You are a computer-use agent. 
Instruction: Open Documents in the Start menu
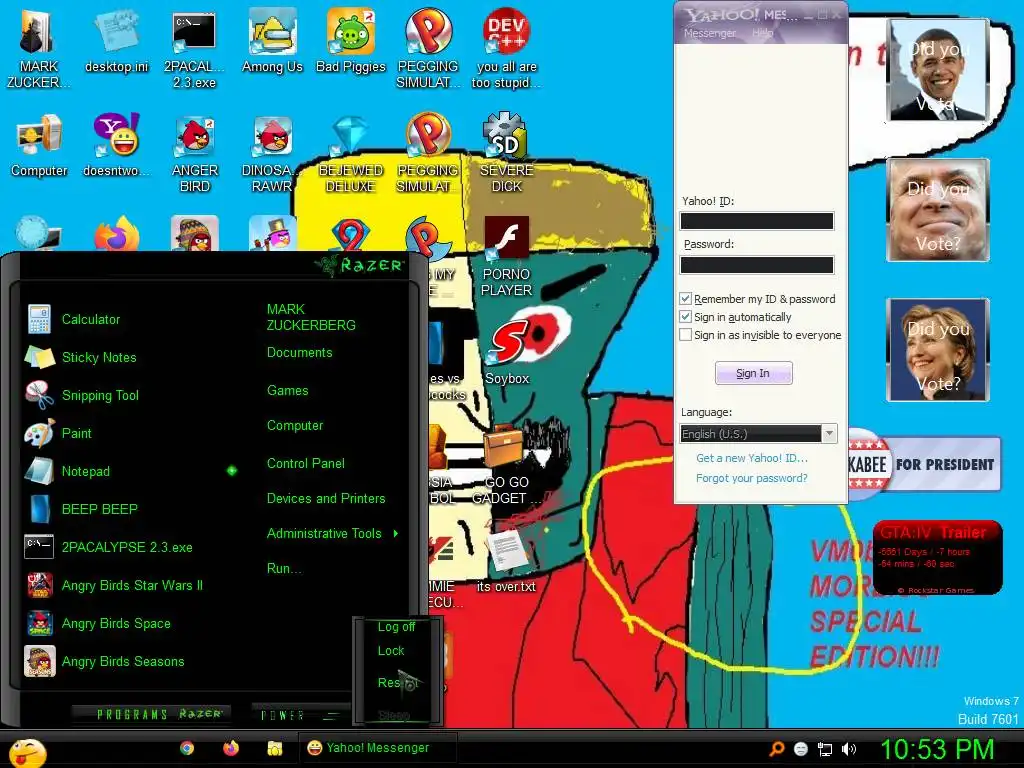[299, 353]
